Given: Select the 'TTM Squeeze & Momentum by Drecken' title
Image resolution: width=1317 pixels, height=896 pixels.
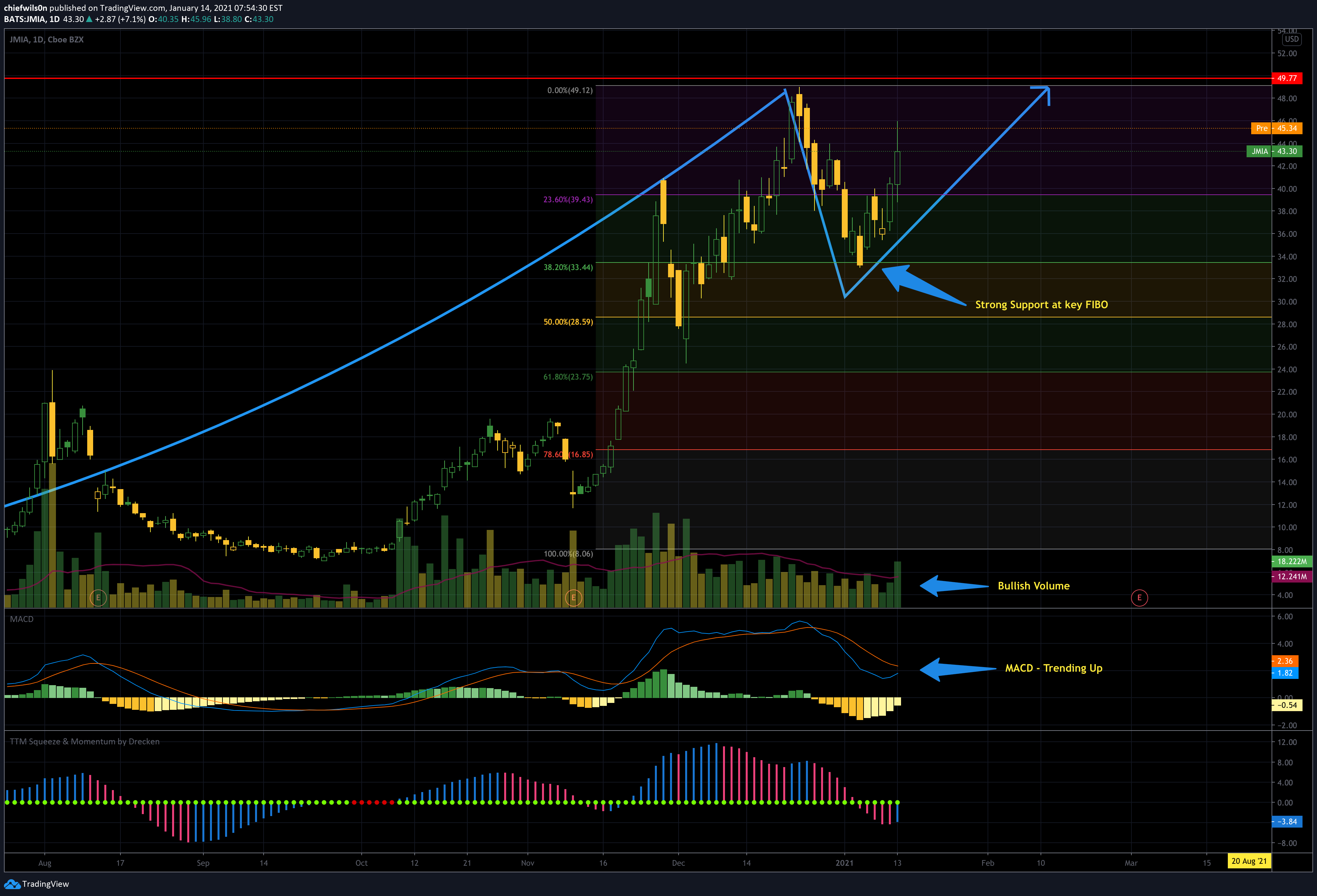Looking at the screenshot, I should click(x=85, y=741).
